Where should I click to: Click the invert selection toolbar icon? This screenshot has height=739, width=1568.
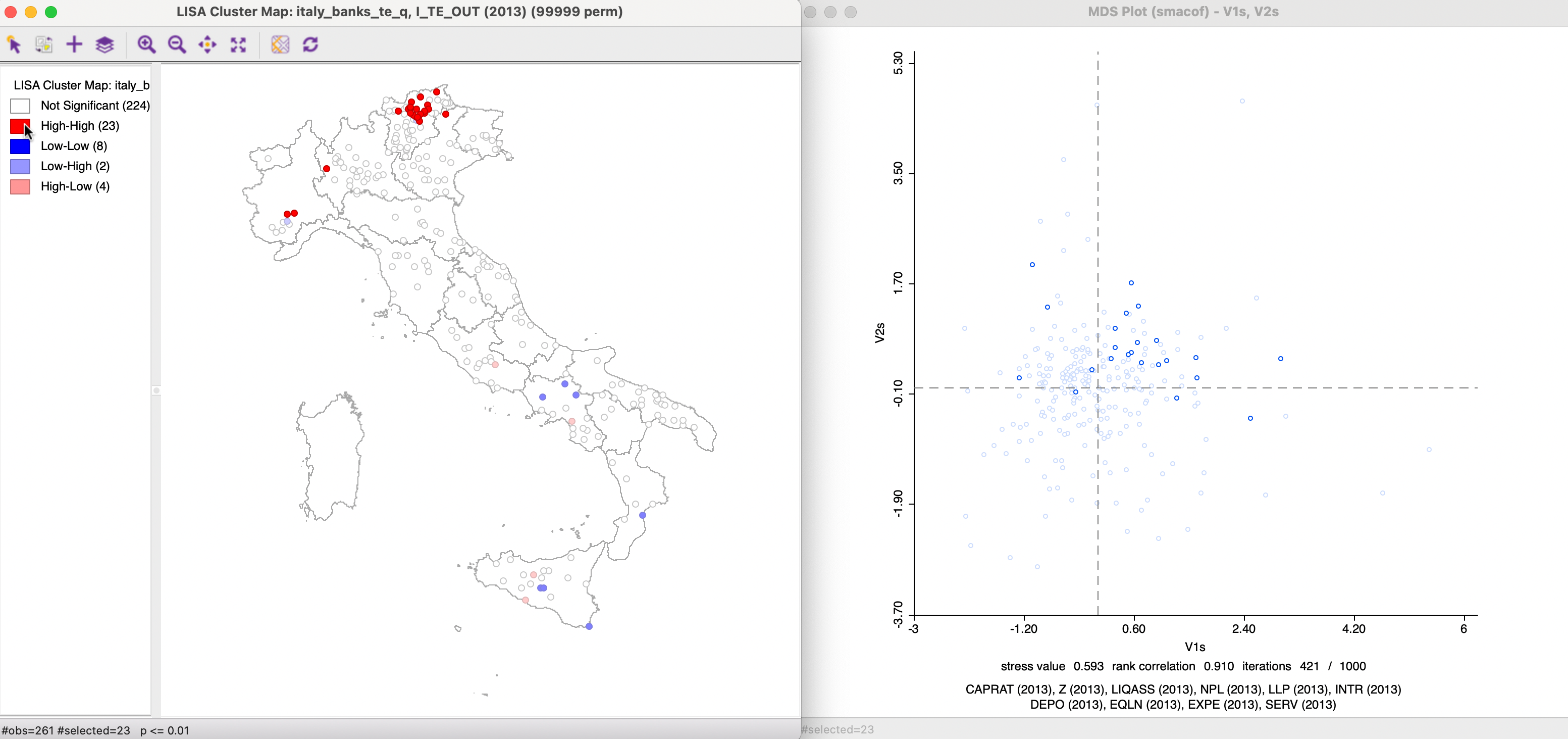tap(44, 44)
